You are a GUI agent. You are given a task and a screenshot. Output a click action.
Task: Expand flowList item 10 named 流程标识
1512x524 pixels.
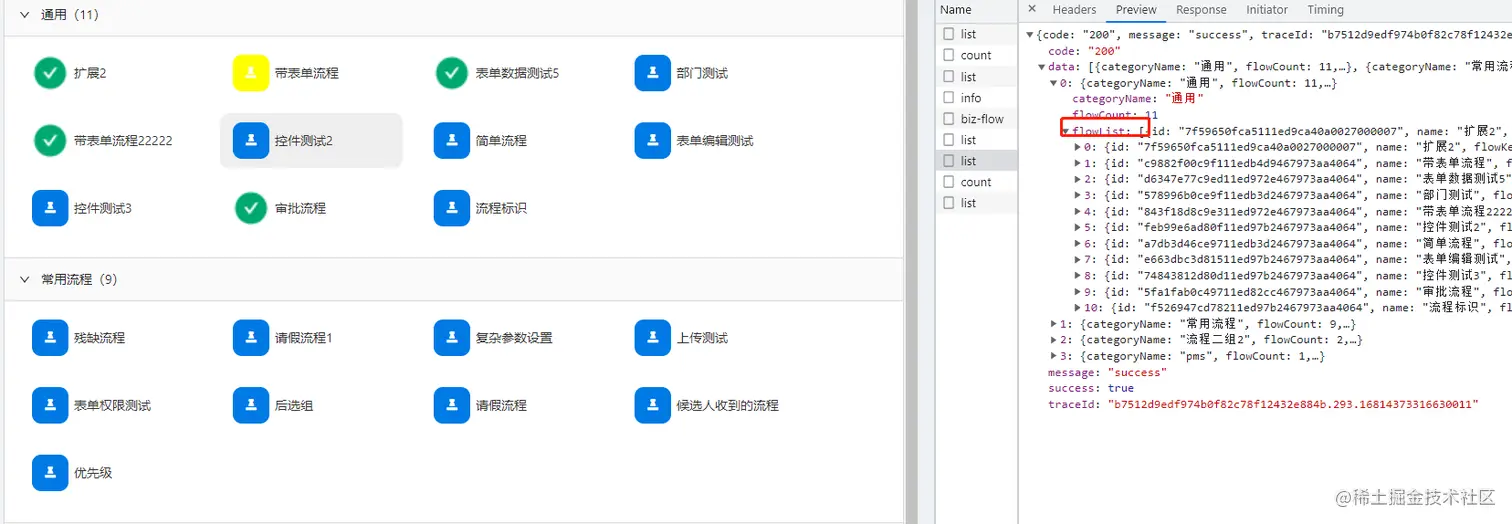[1078, 307]
